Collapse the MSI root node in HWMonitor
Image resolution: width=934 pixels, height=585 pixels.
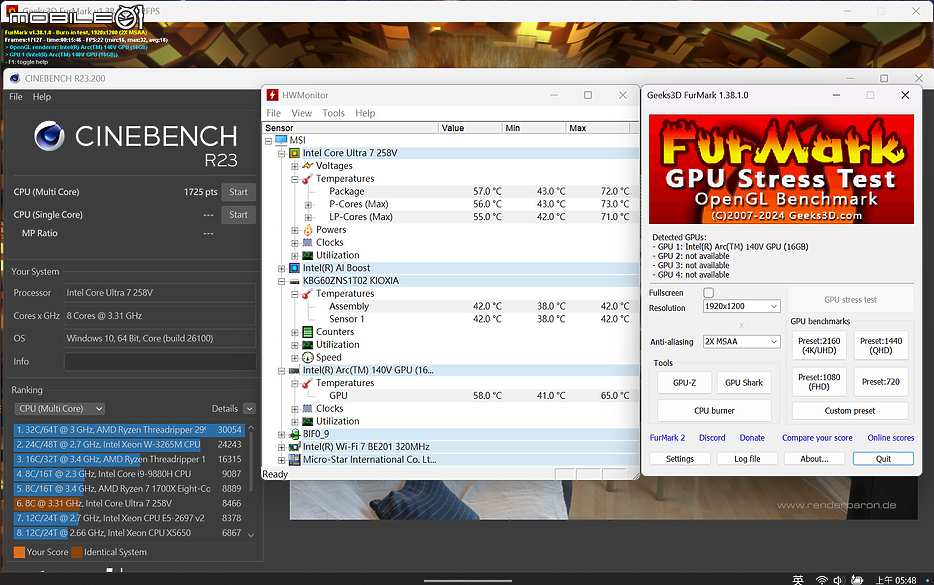click(268, 141)
